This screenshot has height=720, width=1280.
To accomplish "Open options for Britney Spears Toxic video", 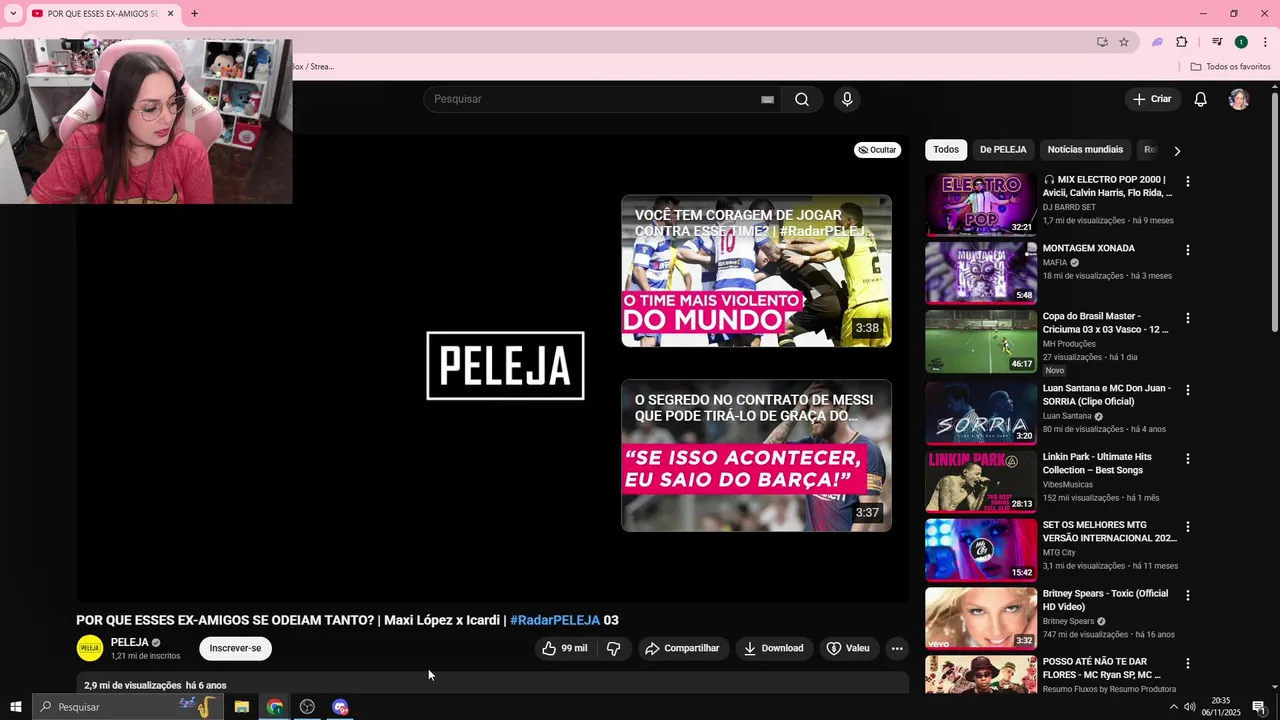I will [x=1188, y=595].
